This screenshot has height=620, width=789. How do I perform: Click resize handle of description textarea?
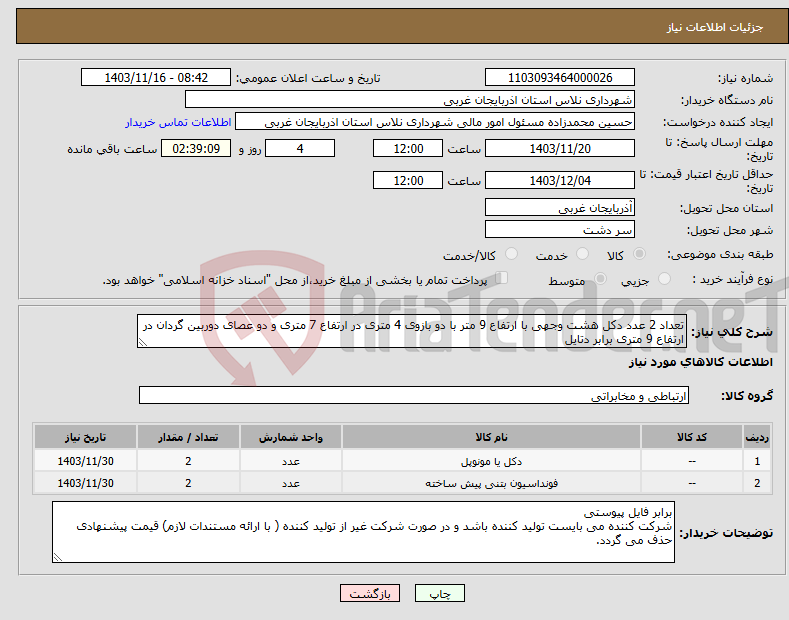142,343
